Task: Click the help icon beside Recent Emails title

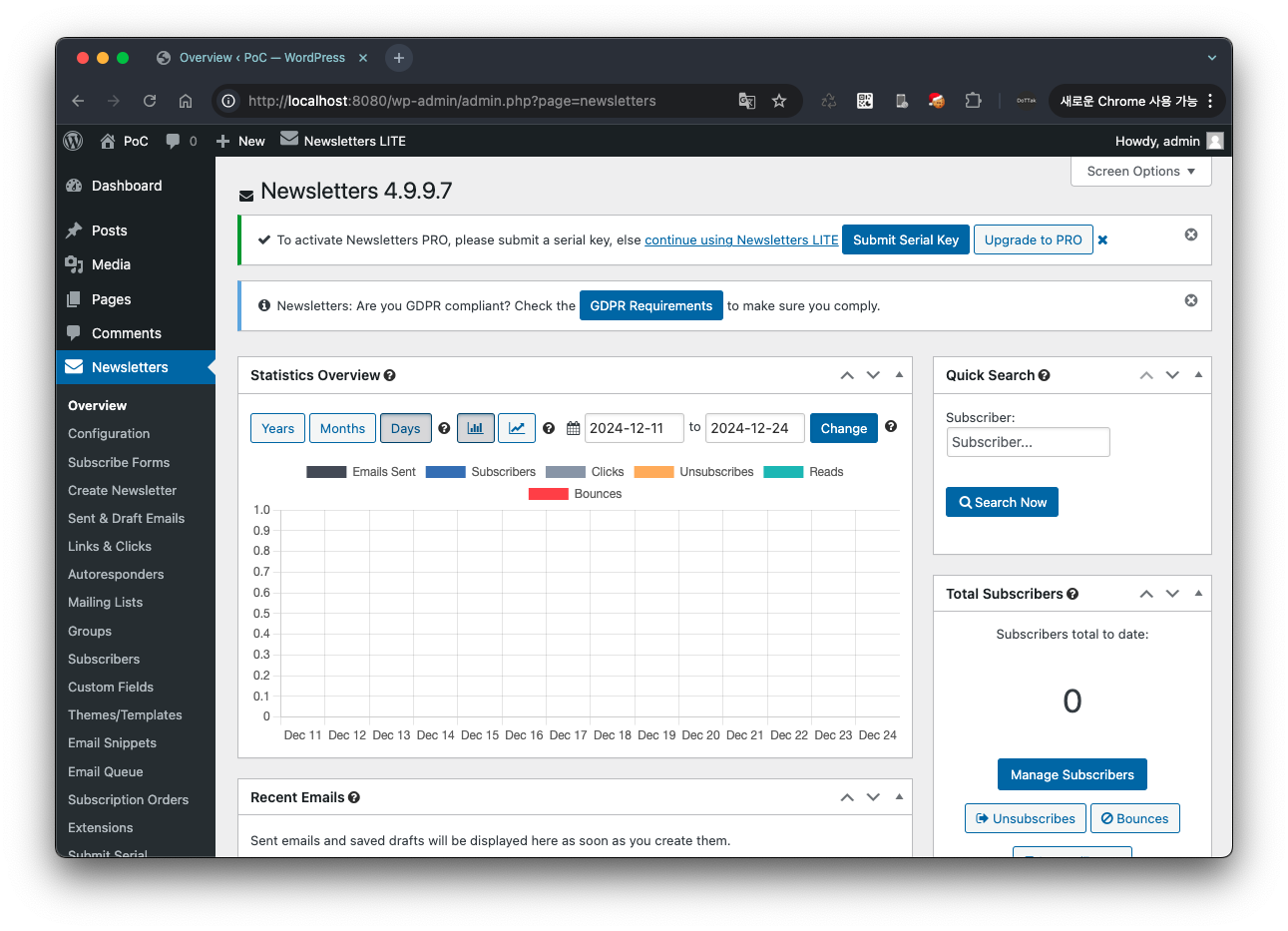Action: [x=354, y=797]
